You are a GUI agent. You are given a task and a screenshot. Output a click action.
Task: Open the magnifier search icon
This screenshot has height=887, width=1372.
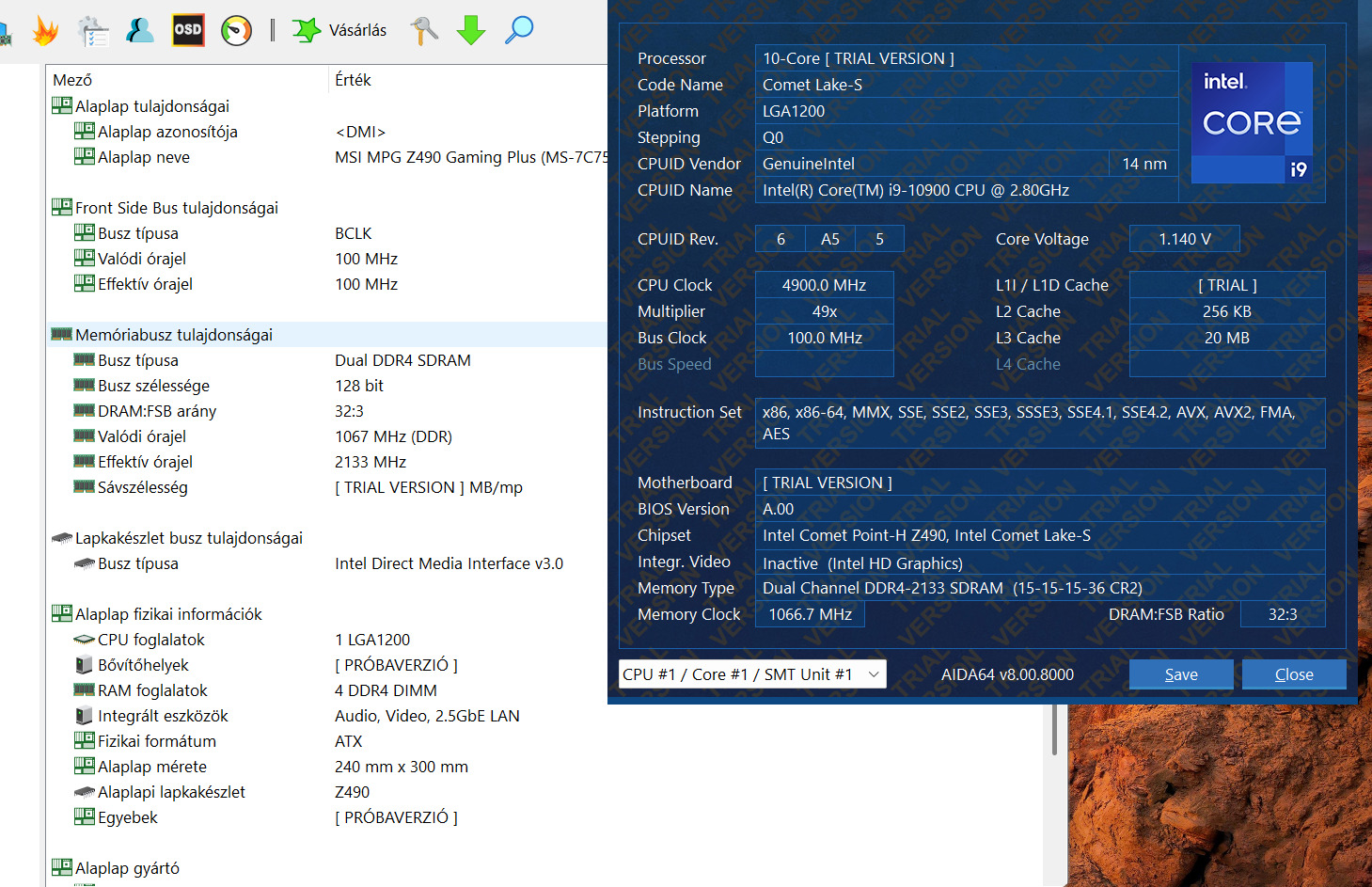[519, 30]
